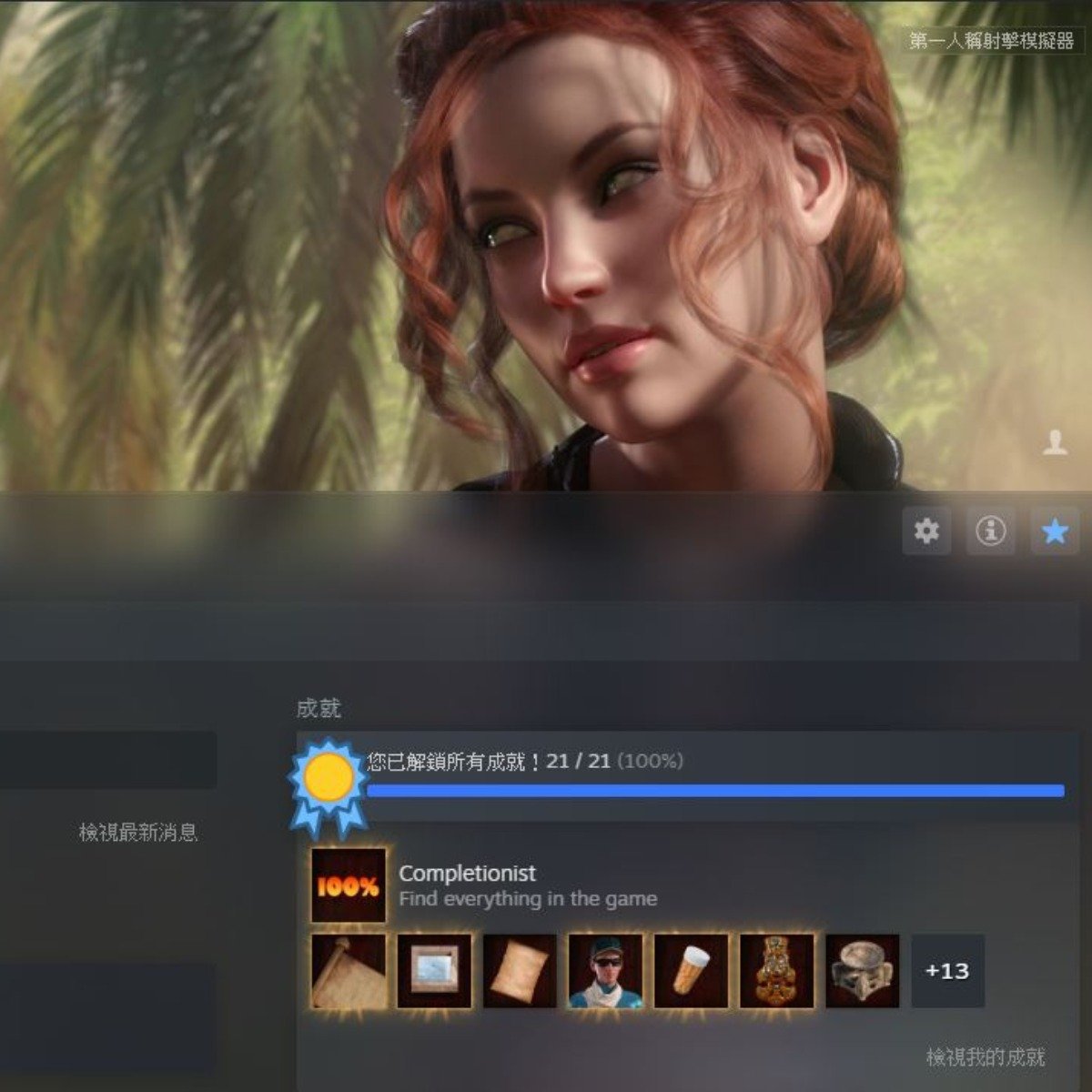Open the 100% Completionist achievement icon
Viewport: 1092px width, 1092px height.
pos(349,885)
